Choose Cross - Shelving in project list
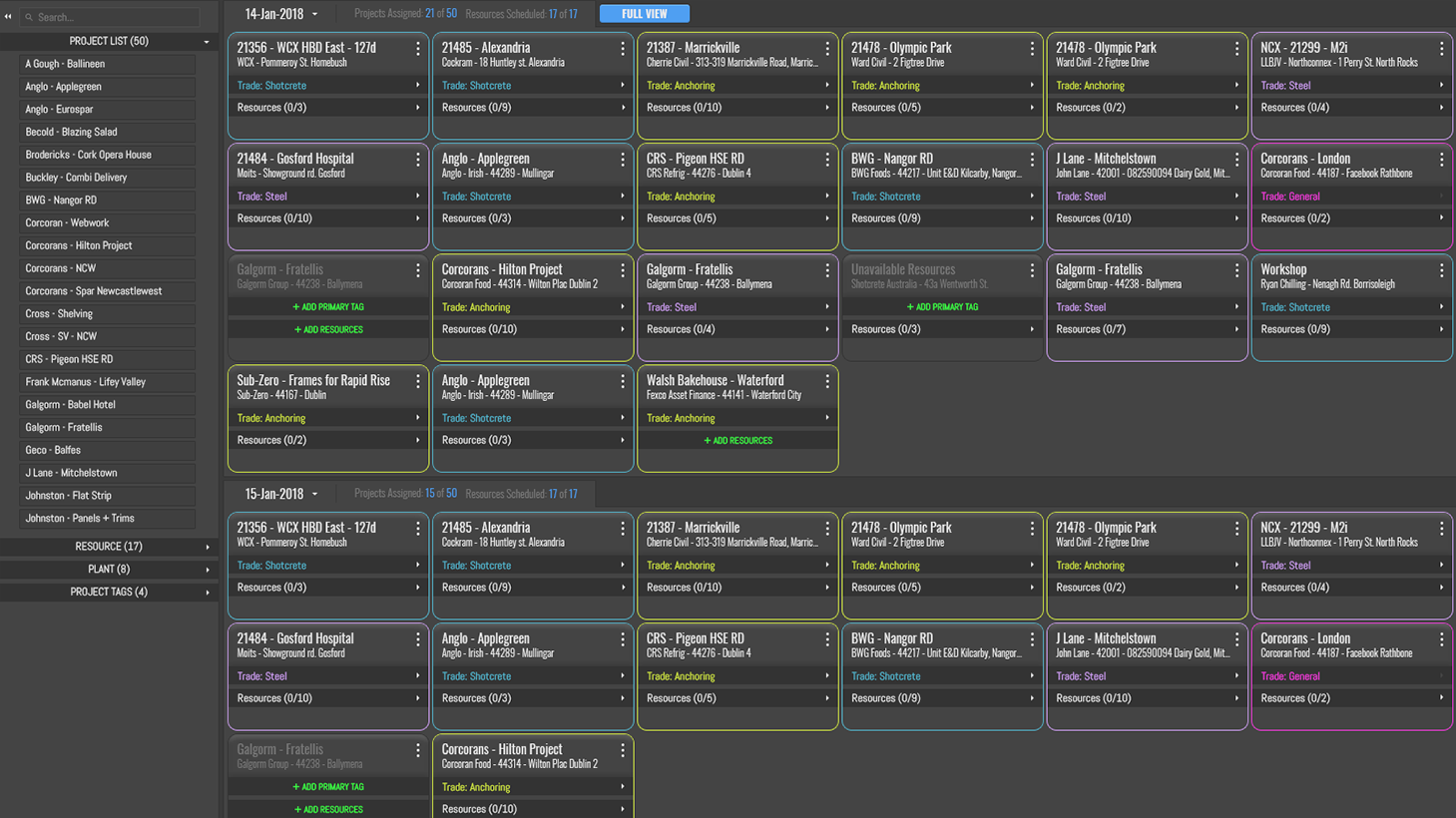1456x818 pixels. [x=107, y=313]
